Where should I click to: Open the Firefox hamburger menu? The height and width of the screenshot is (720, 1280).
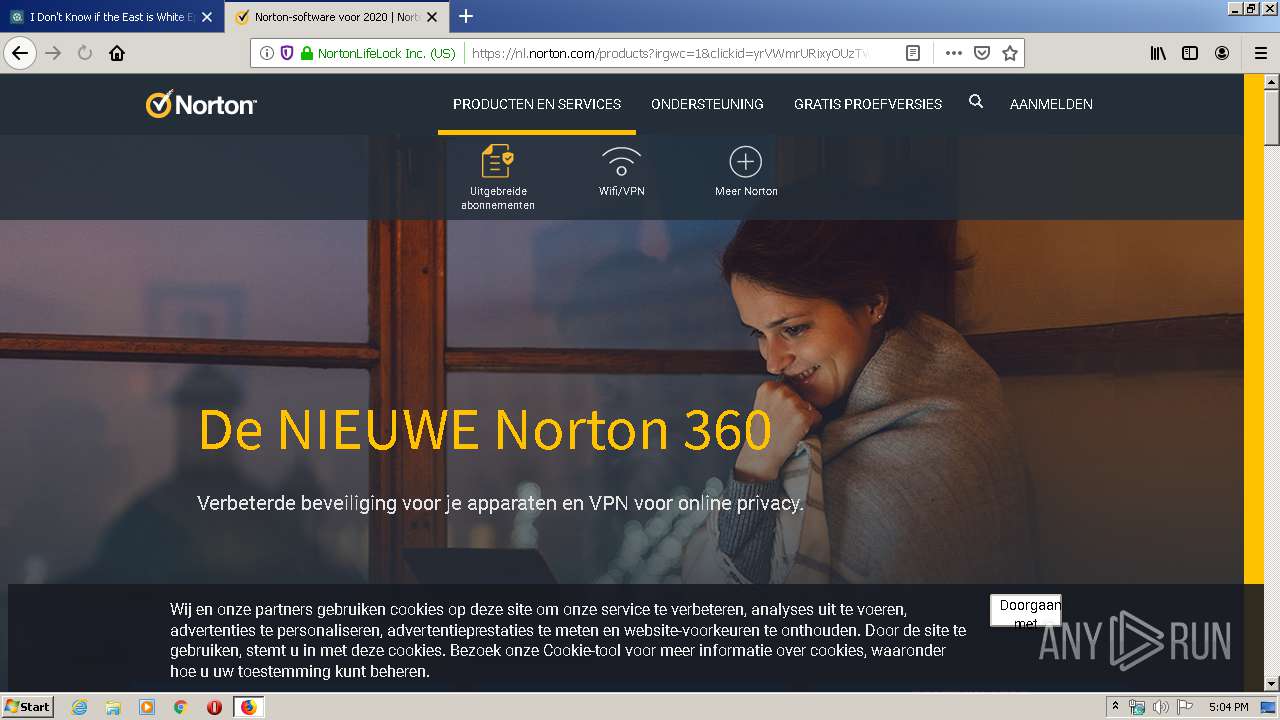1261,53
